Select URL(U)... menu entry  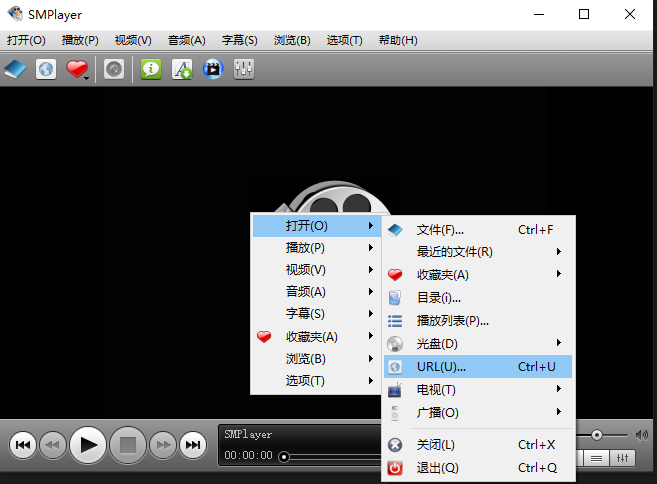(478, 367)
